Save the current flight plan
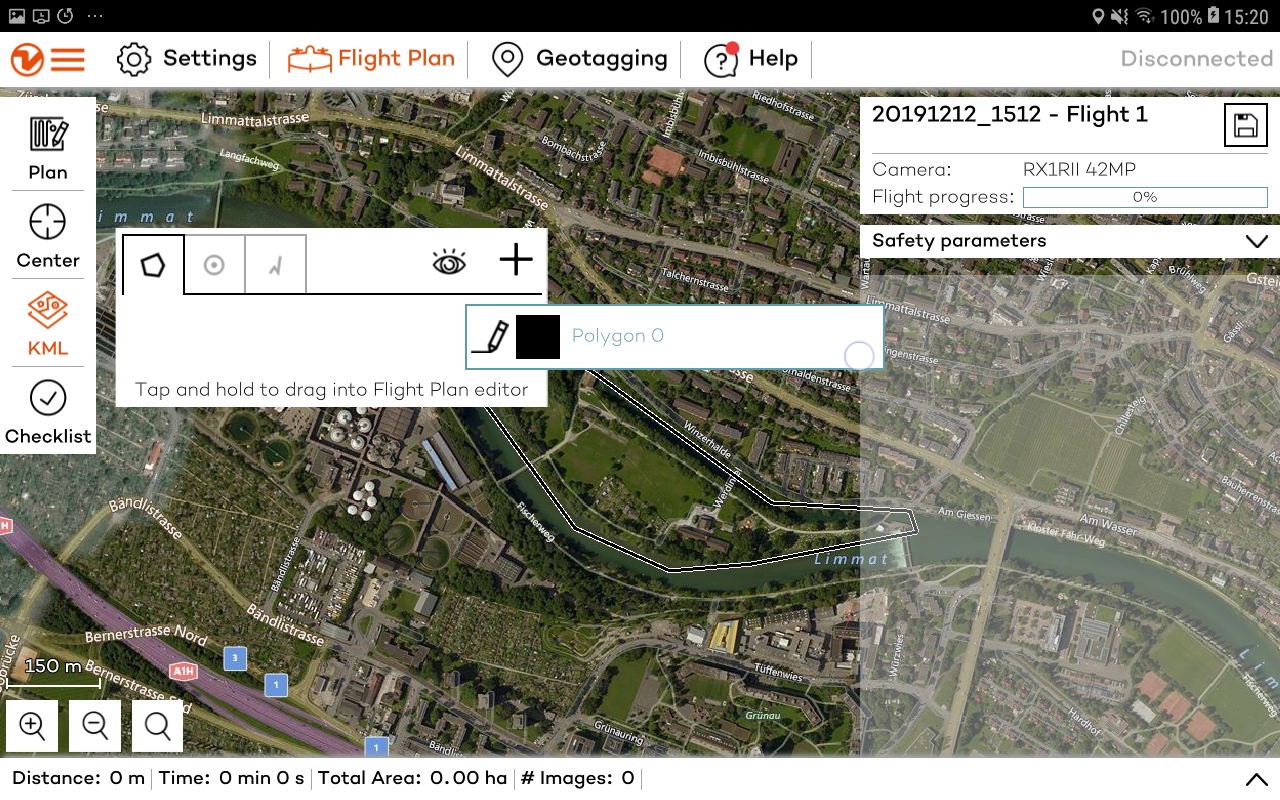The height and width of the screenshot is (800, 1280). point(1245,124)
